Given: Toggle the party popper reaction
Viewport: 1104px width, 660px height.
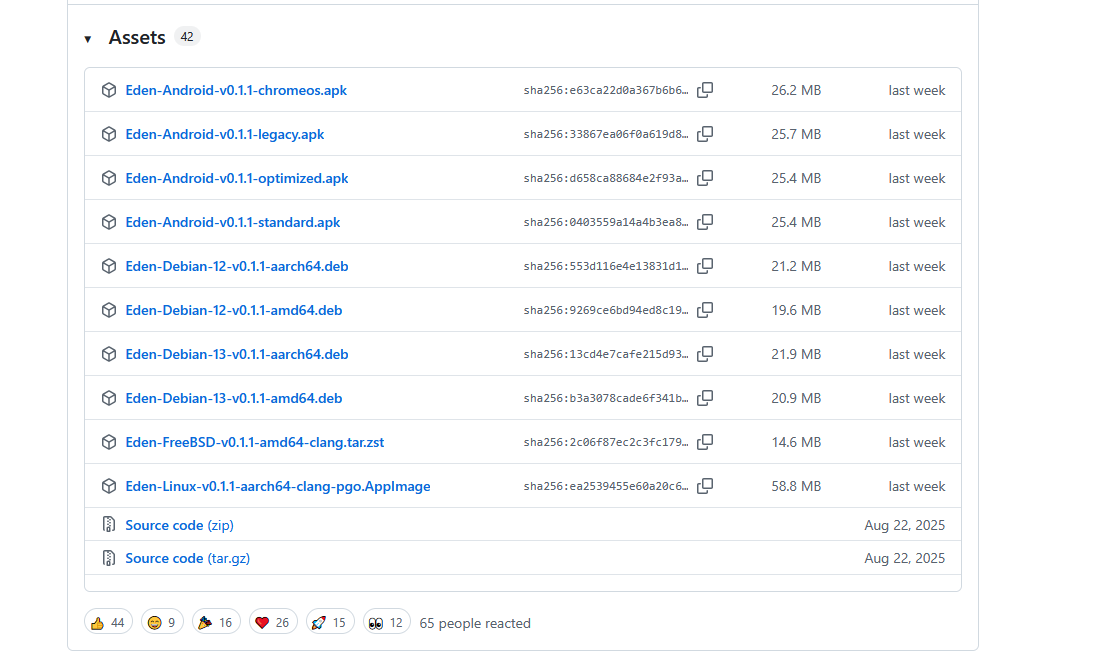Looking at the screenshot, I should pyautogui.click(x=215, y=623).
